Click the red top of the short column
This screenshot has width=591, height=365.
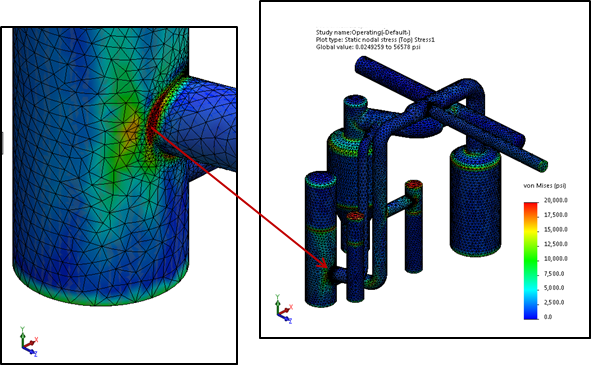[x=414, y=184]
